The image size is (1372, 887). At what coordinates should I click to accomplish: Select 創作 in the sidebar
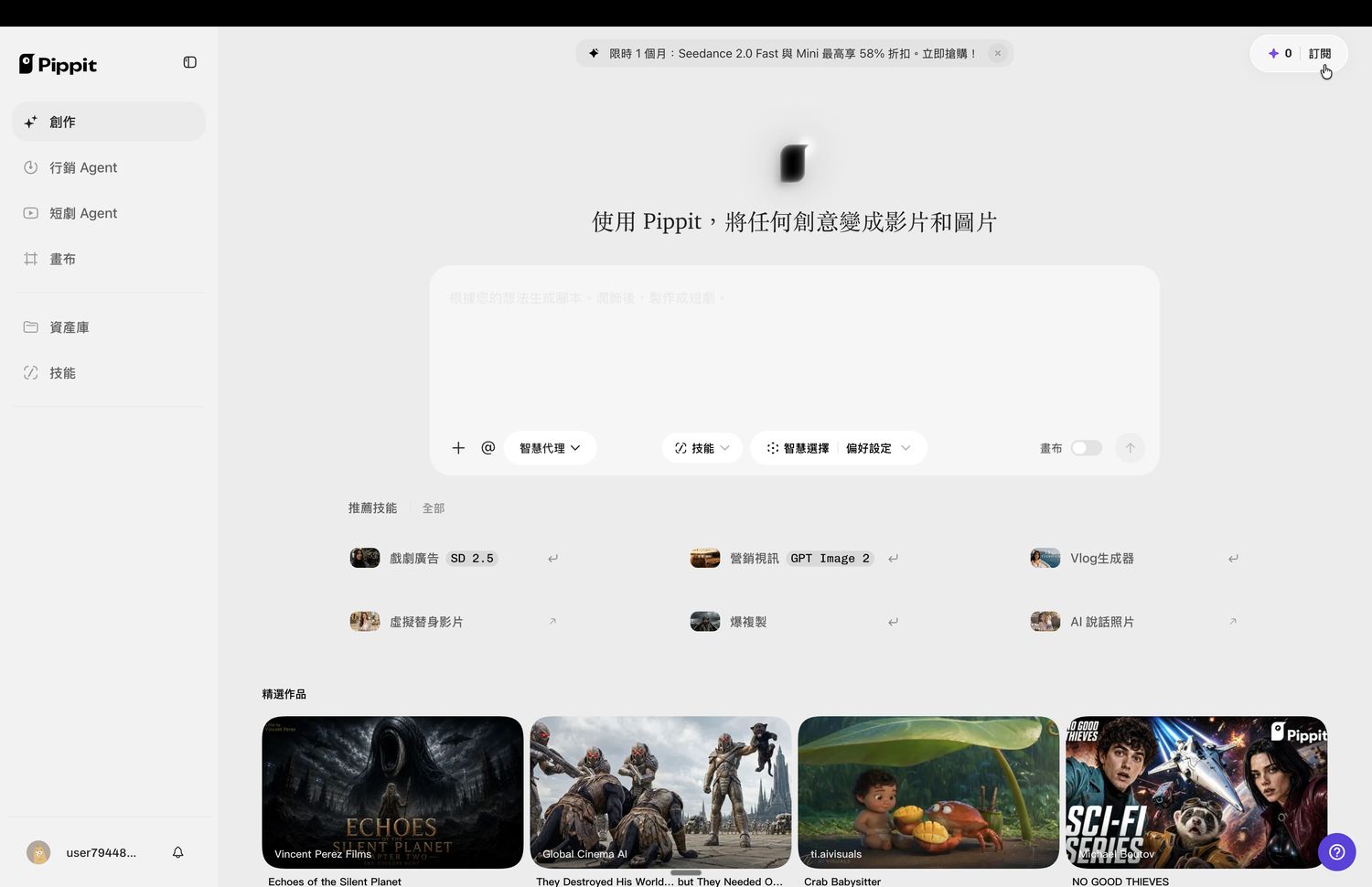click(109, 122)
